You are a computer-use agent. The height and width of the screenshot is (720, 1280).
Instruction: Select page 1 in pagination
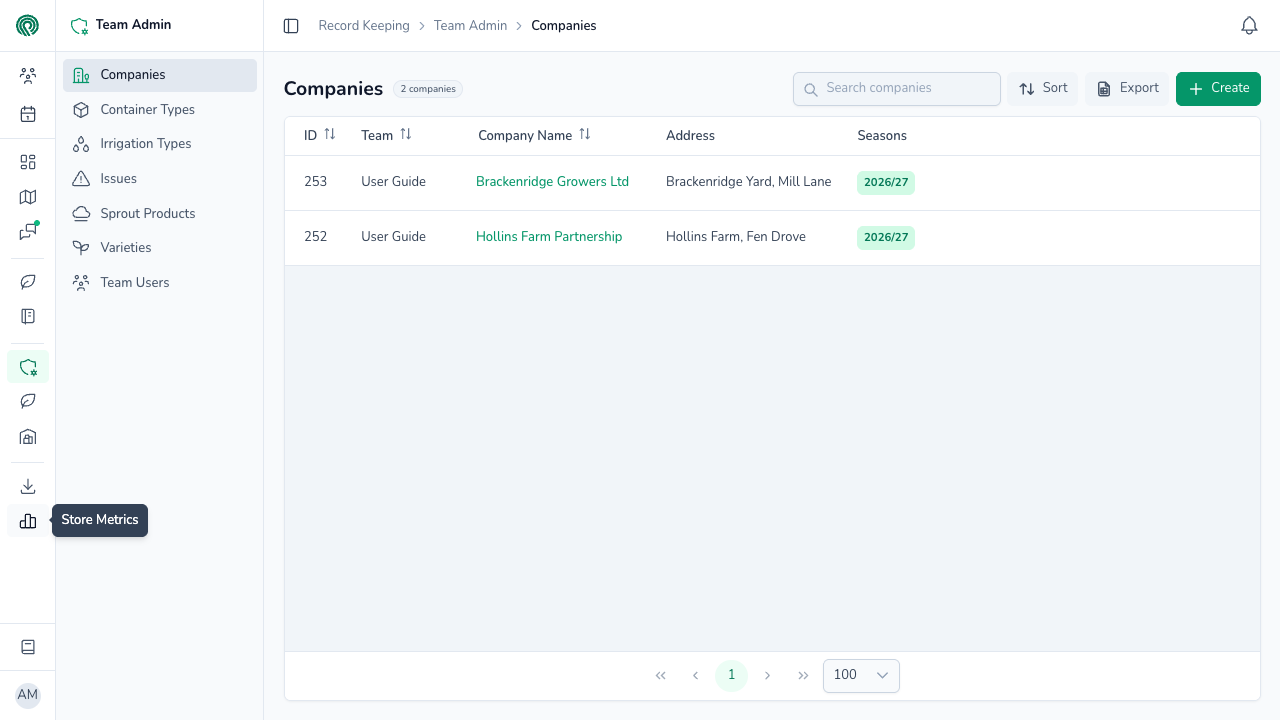731,676
